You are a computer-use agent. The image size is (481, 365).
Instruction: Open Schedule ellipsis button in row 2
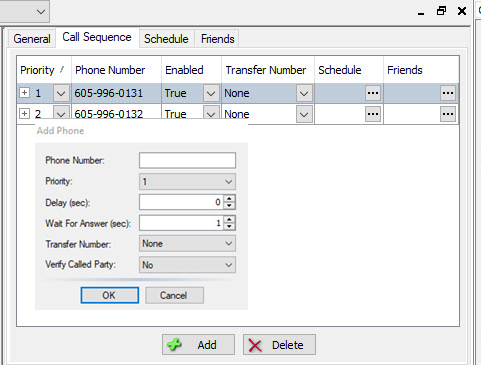click(373, 114)
